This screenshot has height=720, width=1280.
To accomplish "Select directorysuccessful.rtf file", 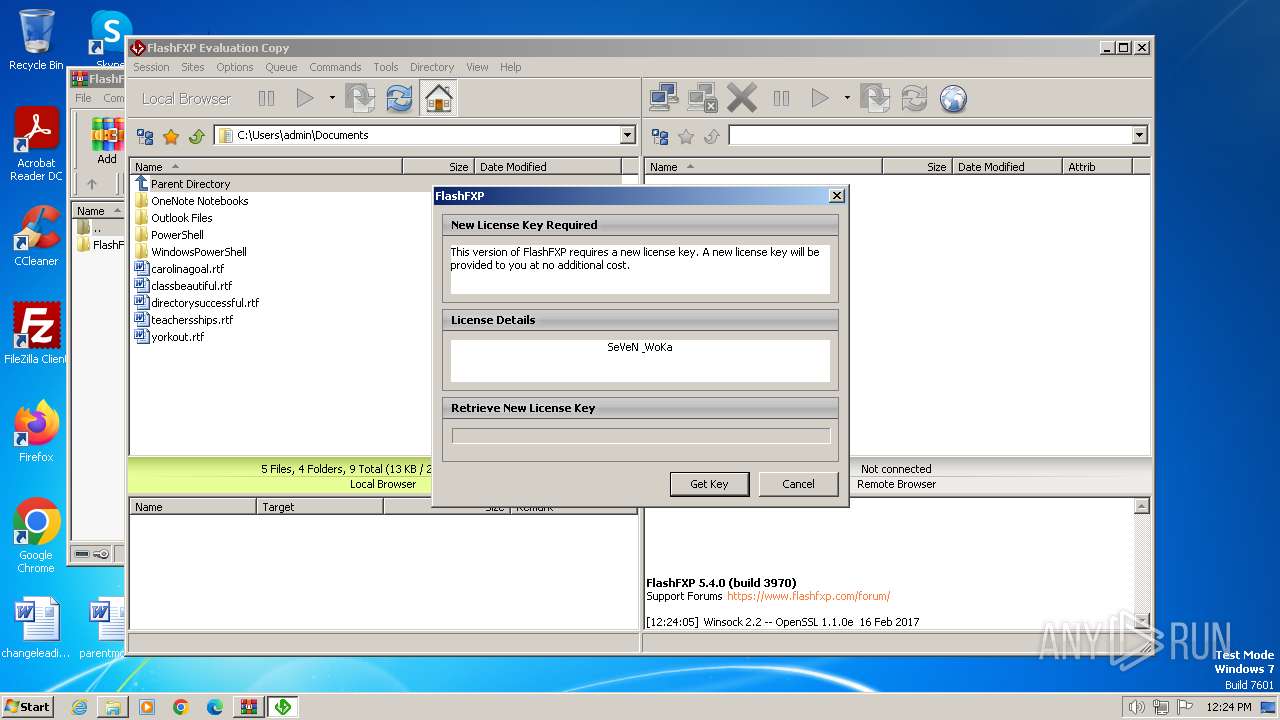I will point(204,303).
